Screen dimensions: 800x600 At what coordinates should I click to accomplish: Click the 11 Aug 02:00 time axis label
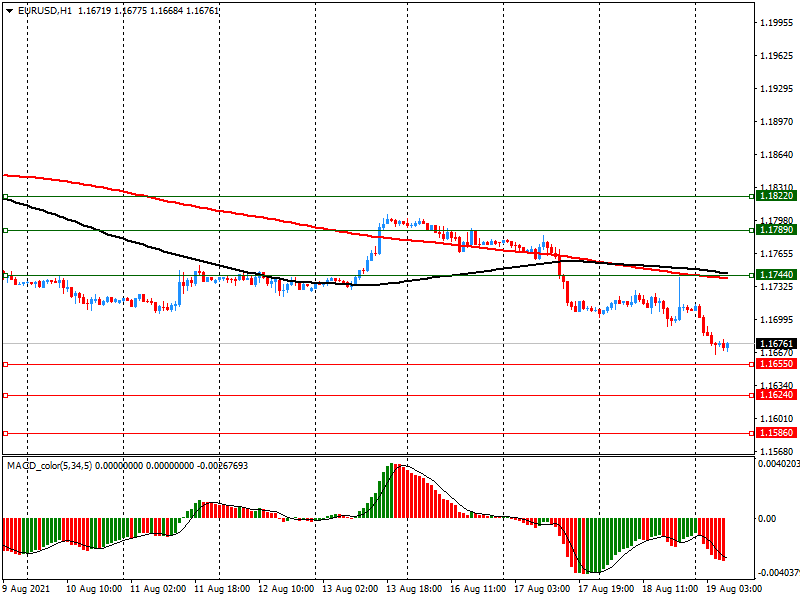point(158,589)
